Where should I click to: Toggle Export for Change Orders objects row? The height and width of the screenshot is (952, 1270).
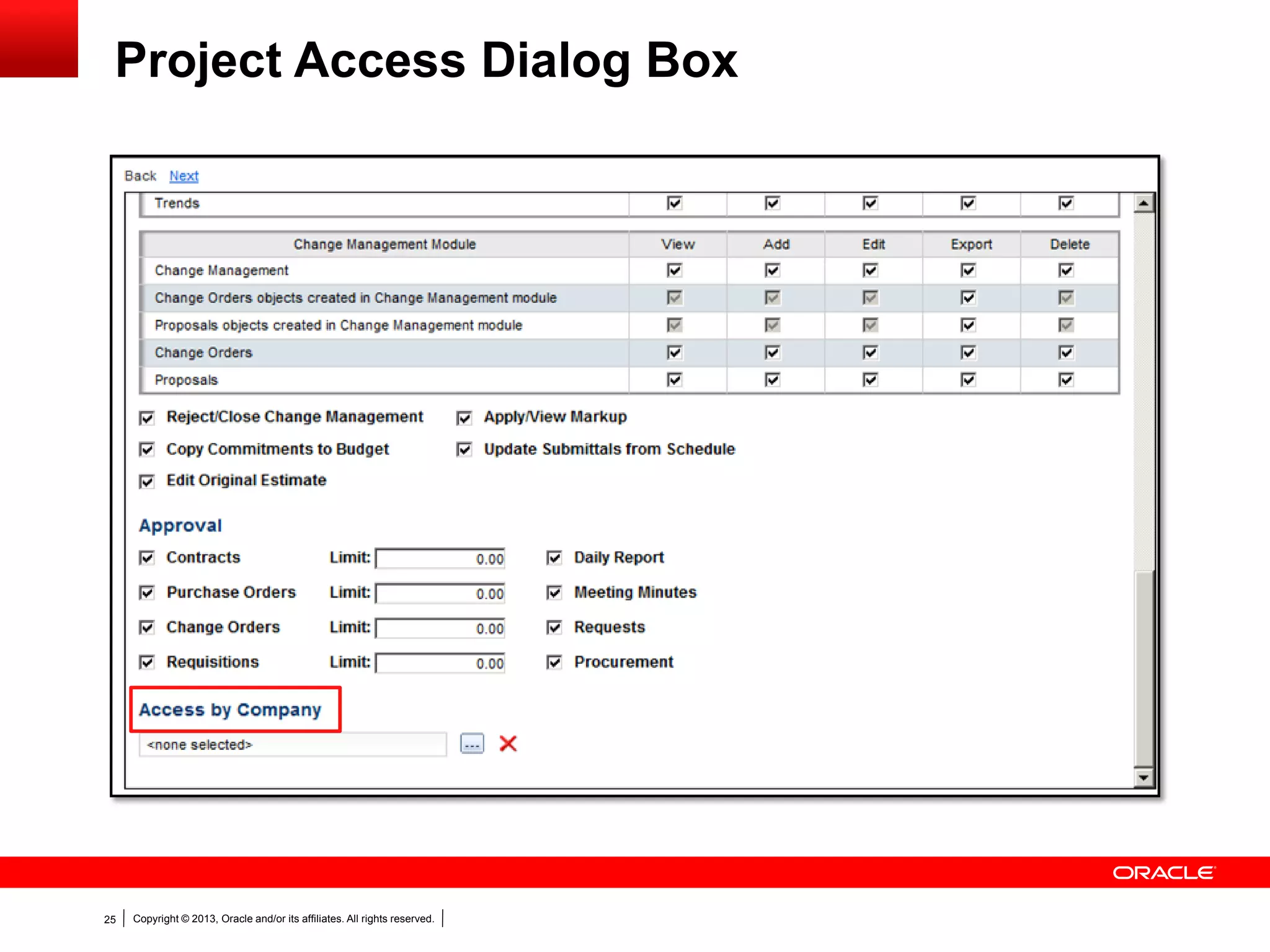point(968,298)
